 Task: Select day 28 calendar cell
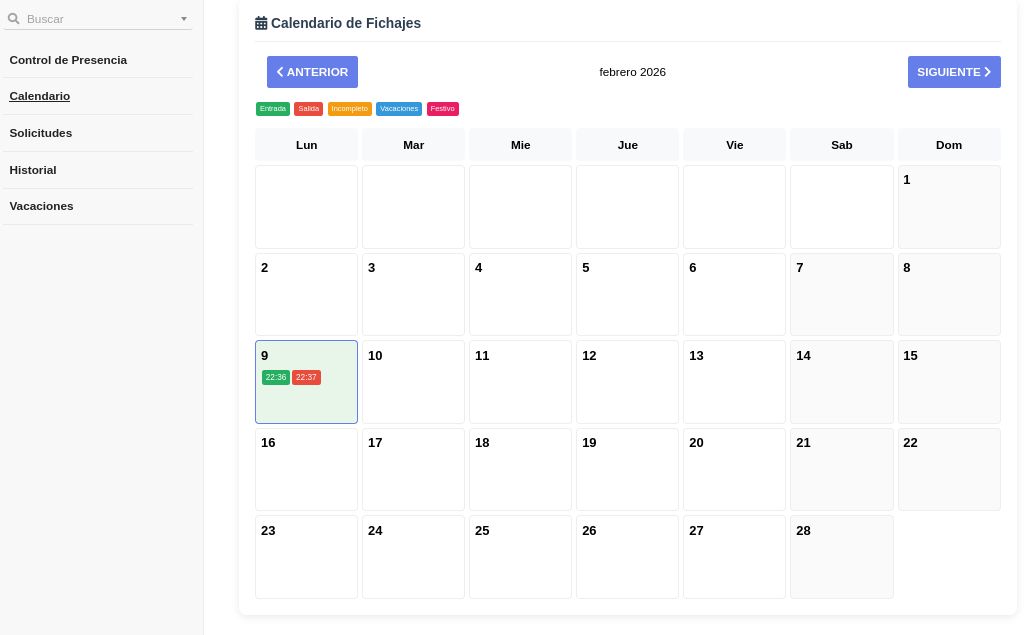coord(841,557)
